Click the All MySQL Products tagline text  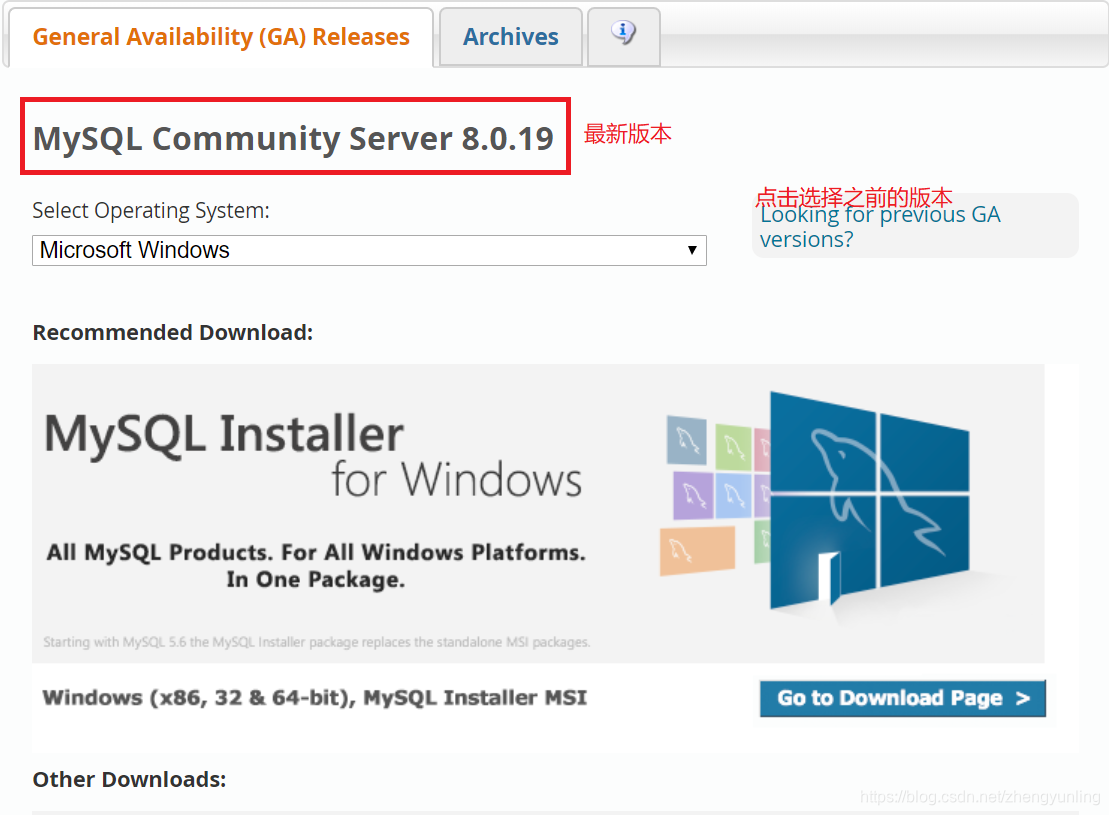(x=316, y=565)
